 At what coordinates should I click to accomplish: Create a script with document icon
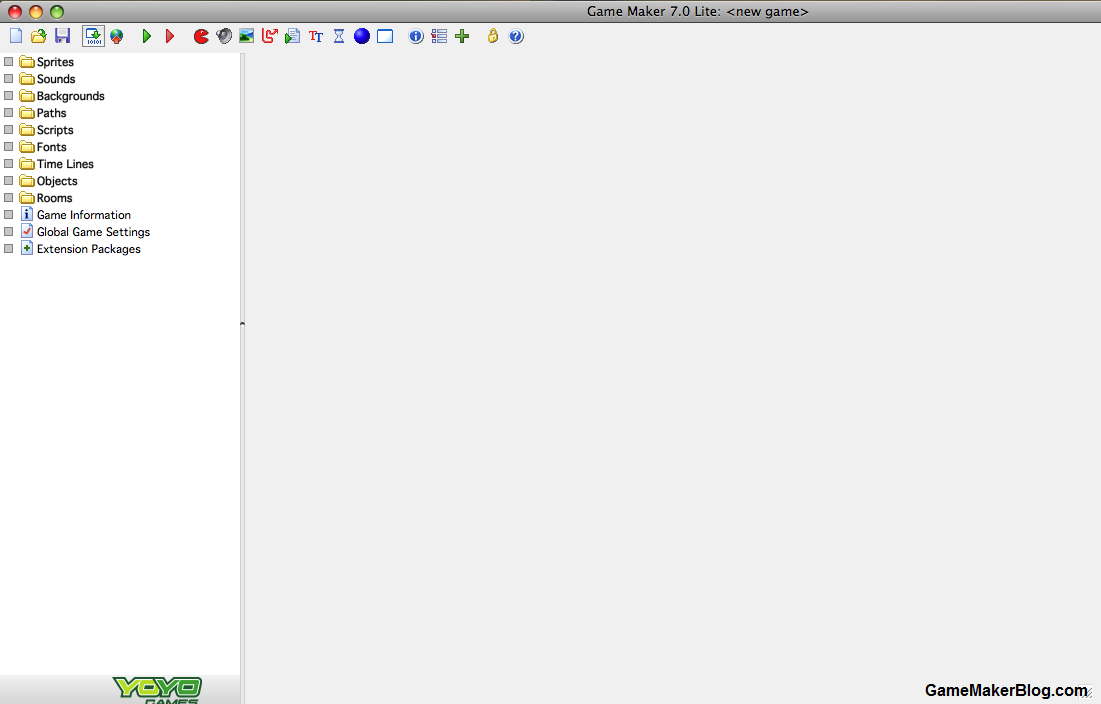pos(293,36)
